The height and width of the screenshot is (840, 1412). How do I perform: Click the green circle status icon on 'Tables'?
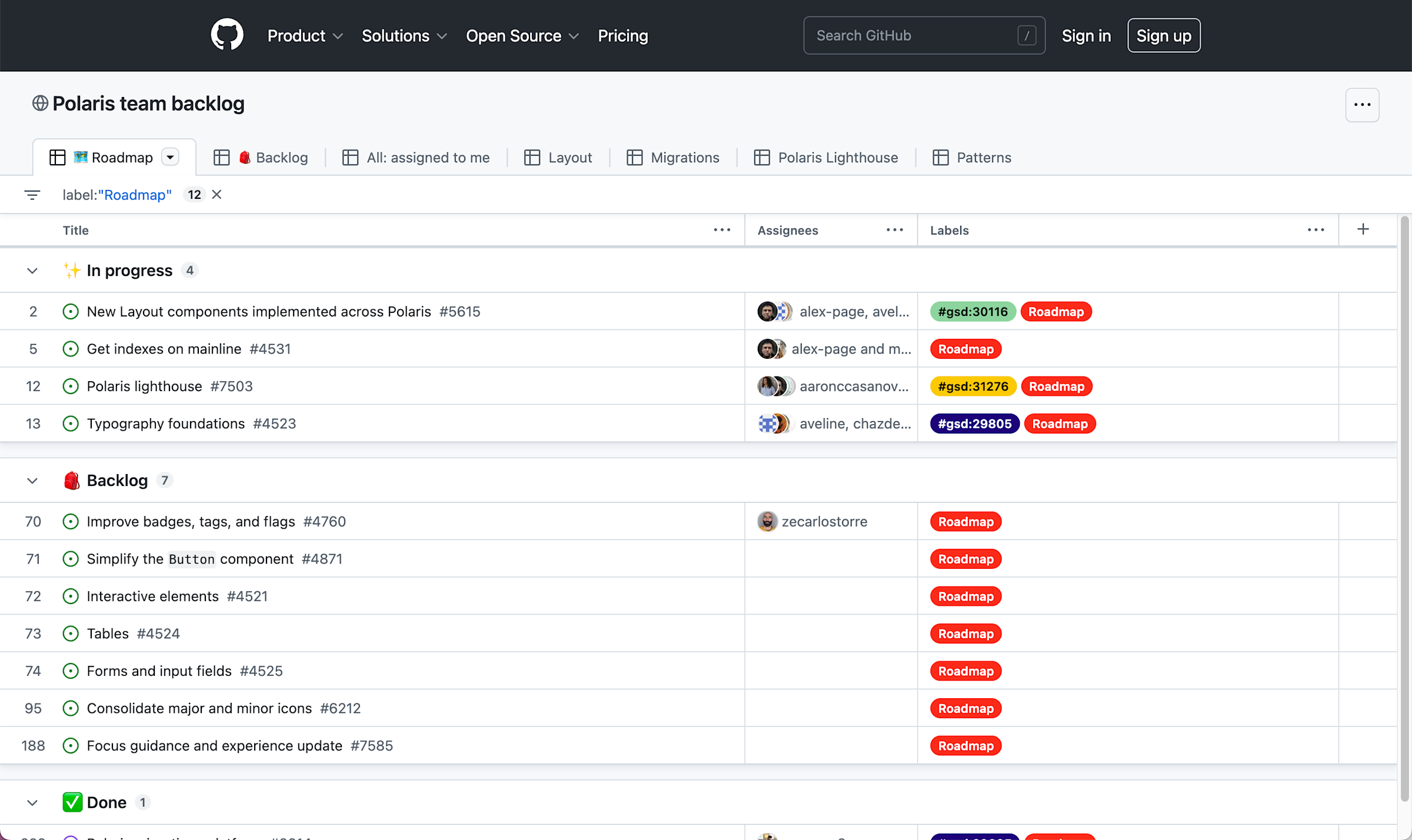coord(70,633)
